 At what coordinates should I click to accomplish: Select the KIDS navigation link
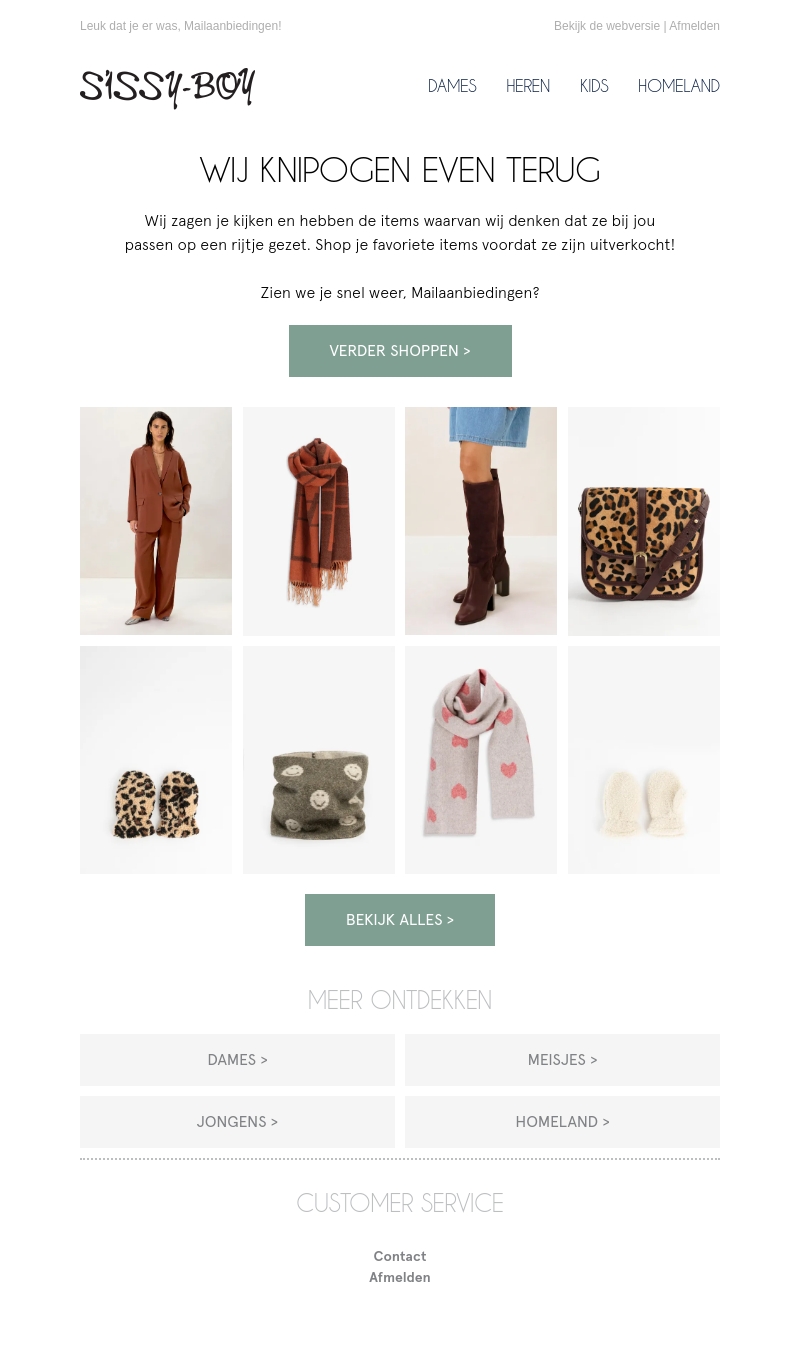594,86
